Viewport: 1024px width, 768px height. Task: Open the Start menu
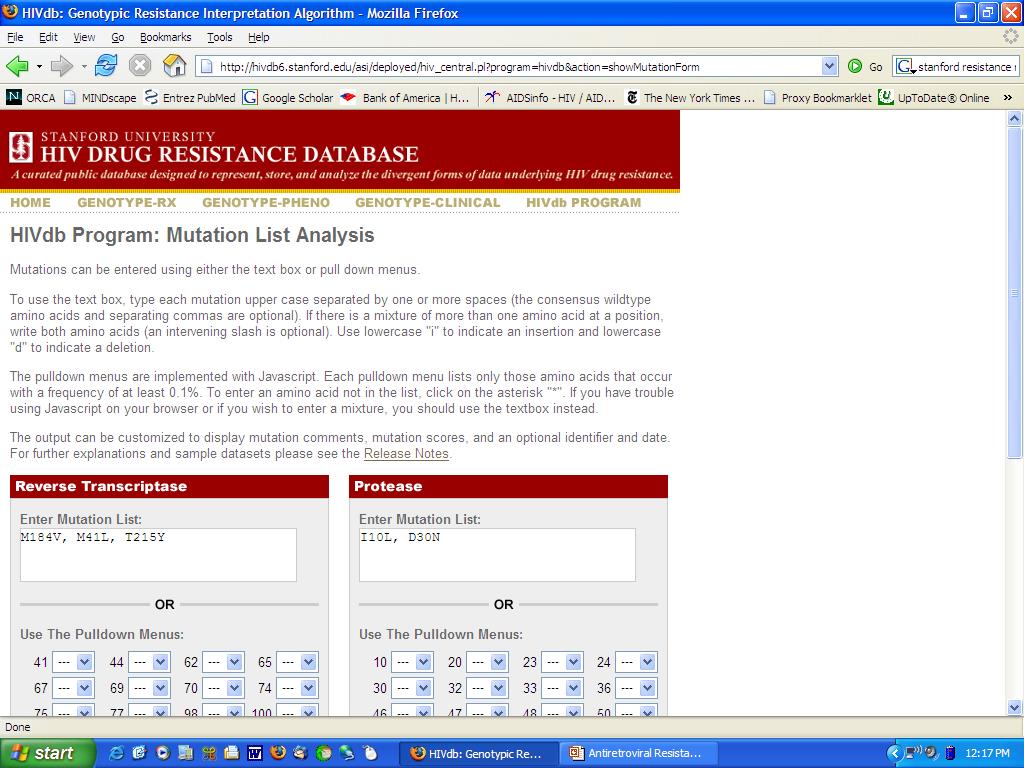pyautogui.click(x=46, y=753)
